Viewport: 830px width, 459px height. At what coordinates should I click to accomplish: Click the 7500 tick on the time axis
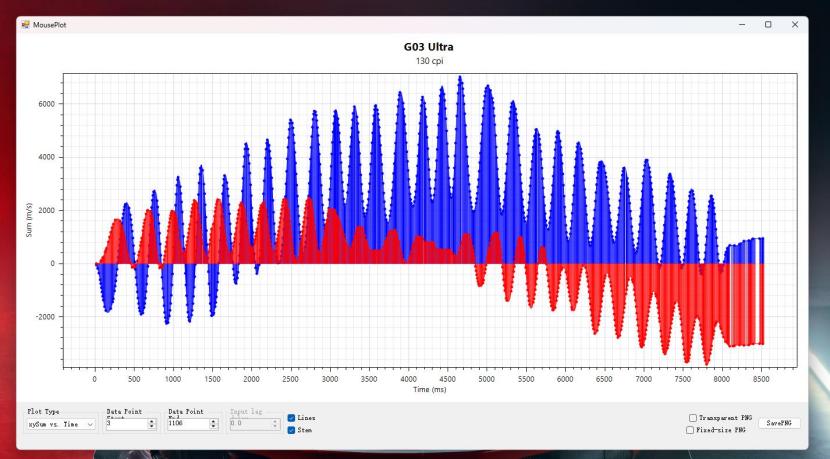pyautogui.click(x=682, y=379)
